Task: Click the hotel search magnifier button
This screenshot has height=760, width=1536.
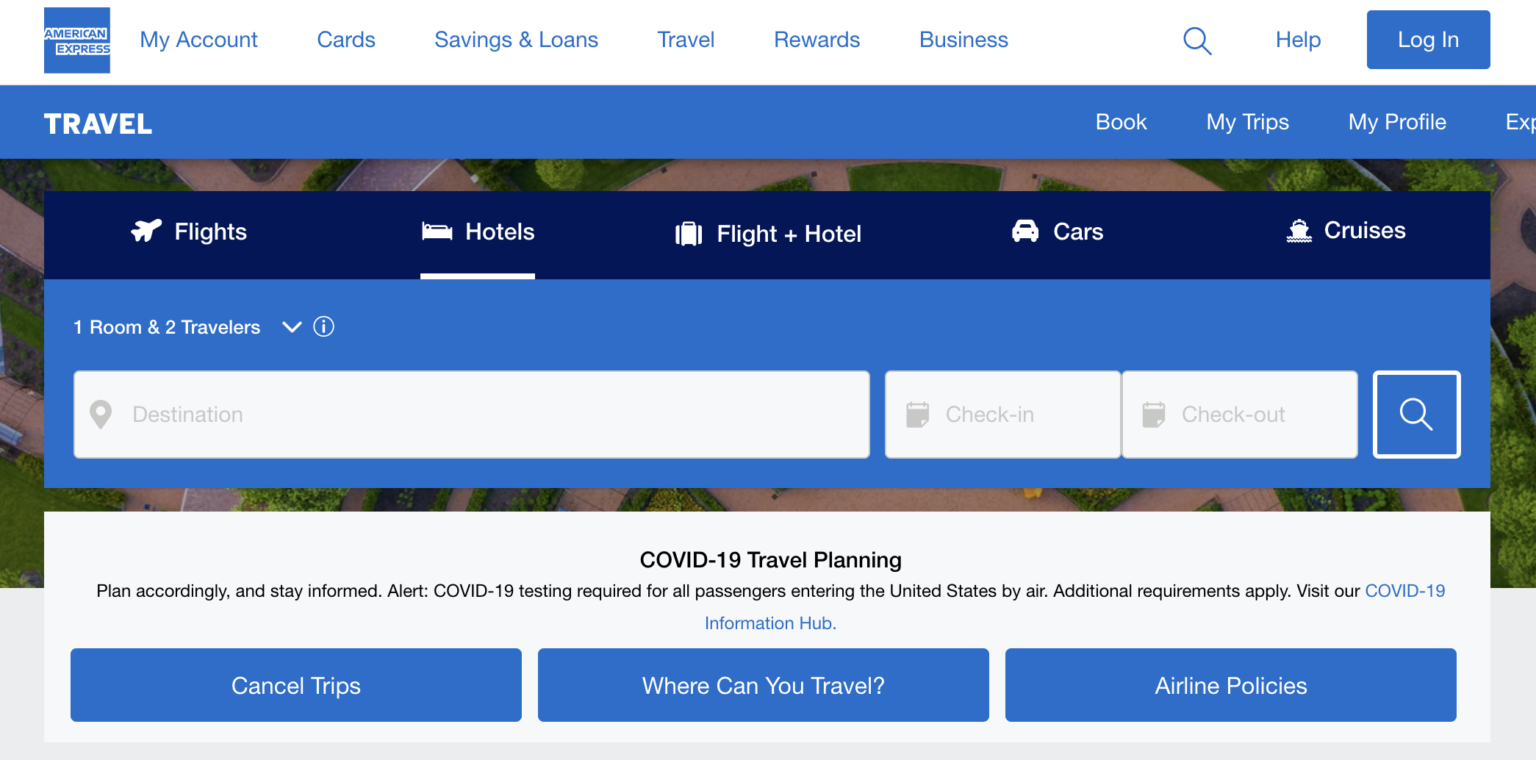Action: pos(1416,414)
